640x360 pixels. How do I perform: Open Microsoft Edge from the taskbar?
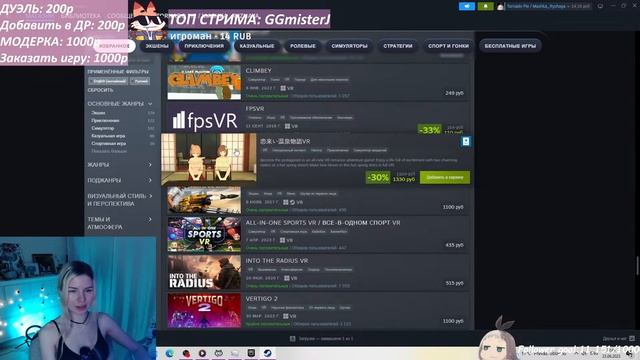[x=170, y=353]
